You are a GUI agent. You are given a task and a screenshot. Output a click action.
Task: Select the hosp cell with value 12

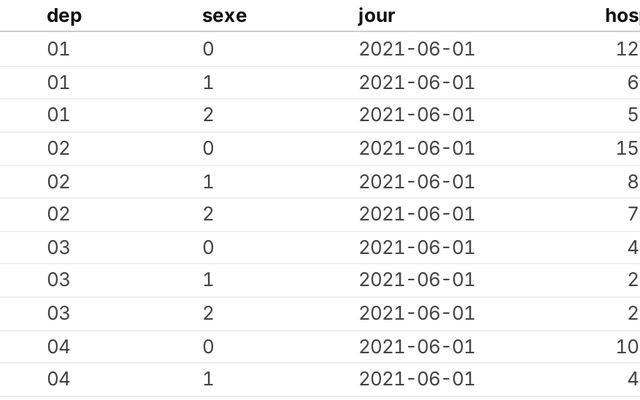pyautogui.click(x=627, y=48)
